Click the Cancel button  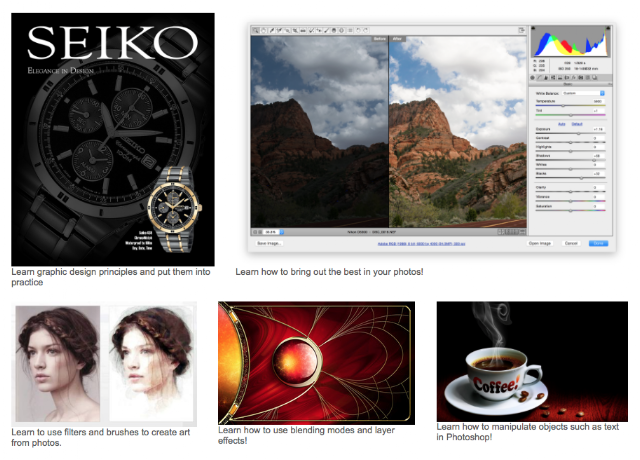pyautogui.click(x=571, y=243)
